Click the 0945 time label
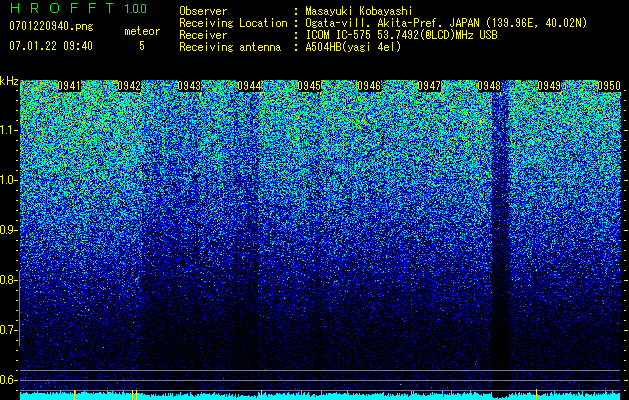The height and width of the screenshot is (400, 629). coord(309,86)
